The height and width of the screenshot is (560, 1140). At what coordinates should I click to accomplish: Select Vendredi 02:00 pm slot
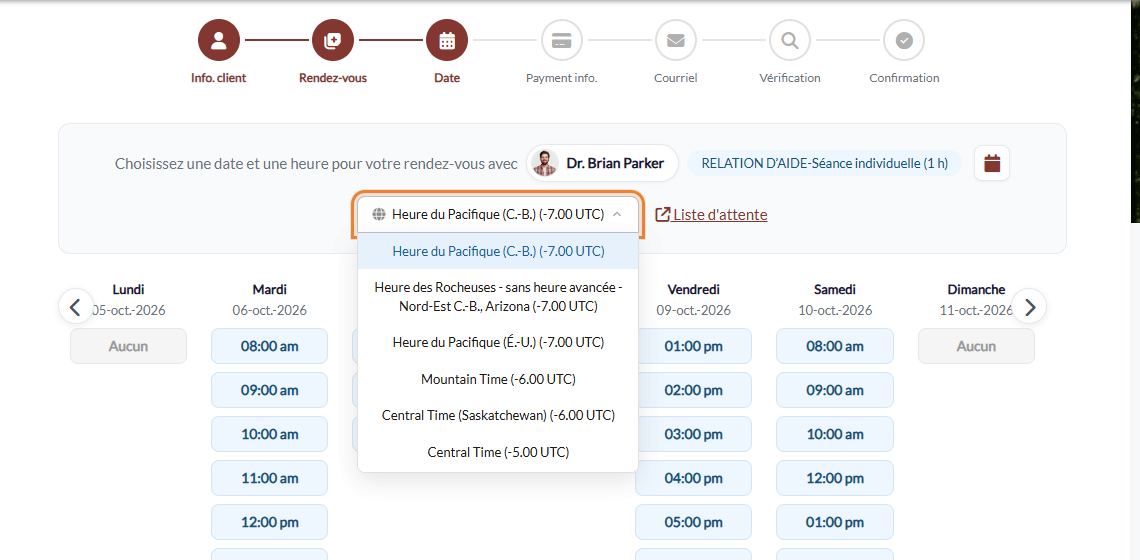(694, 391)
